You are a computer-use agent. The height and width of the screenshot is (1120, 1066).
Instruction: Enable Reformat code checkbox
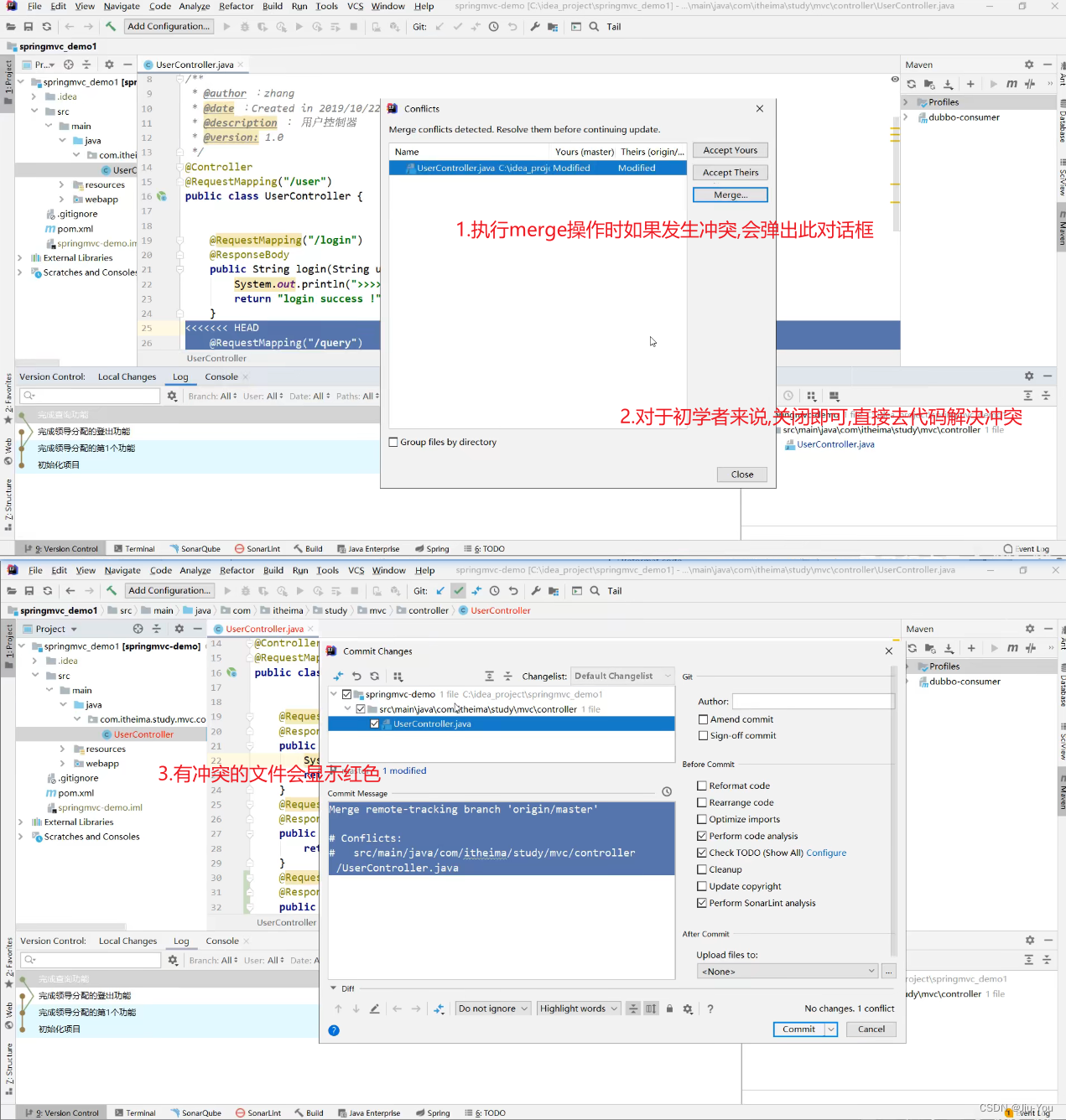[702, 786]
